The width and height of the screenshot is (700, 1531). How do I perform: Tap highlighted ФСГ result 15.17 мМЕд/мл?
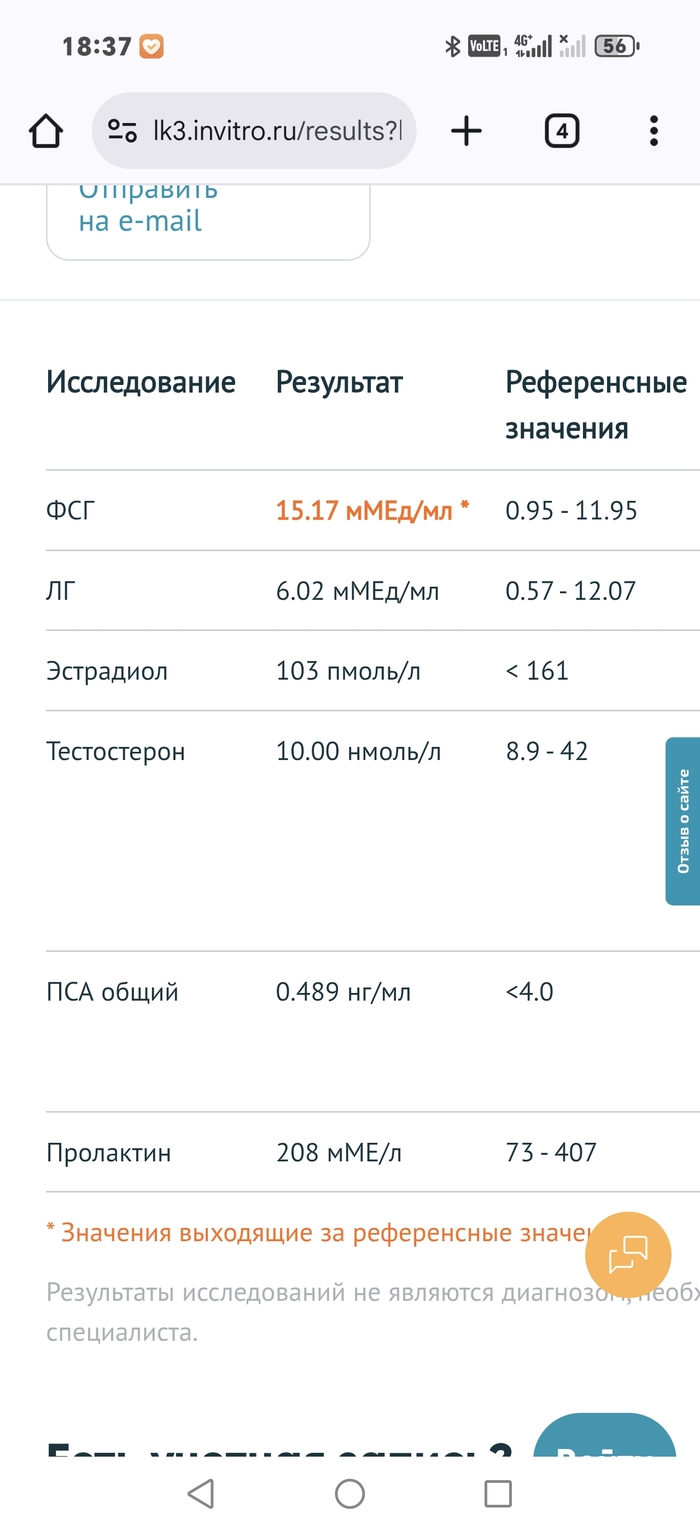pyautogui.click(x=372, y=511)
